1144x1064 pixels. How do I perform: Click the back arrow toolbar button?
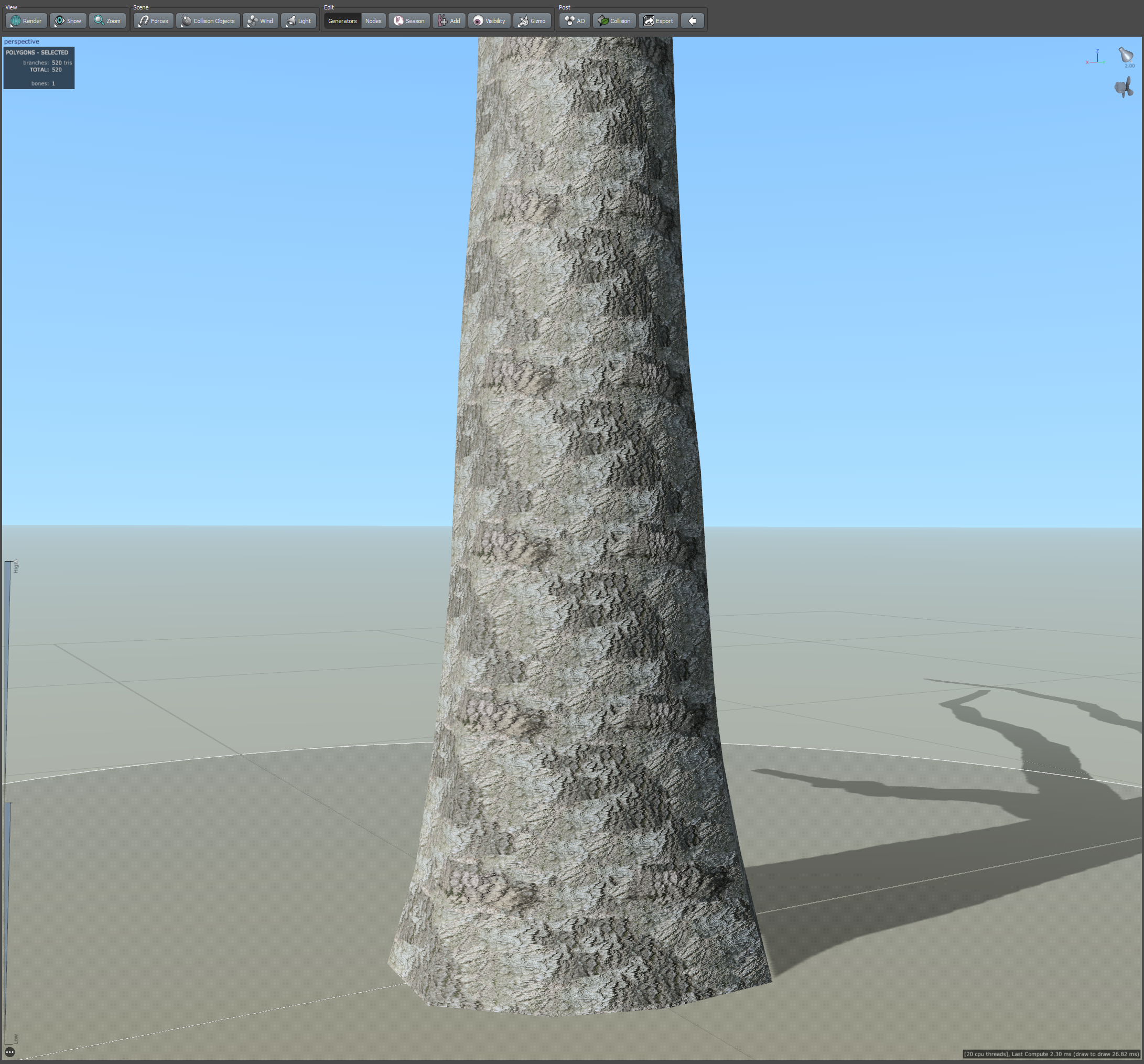(x=692, y=21)
